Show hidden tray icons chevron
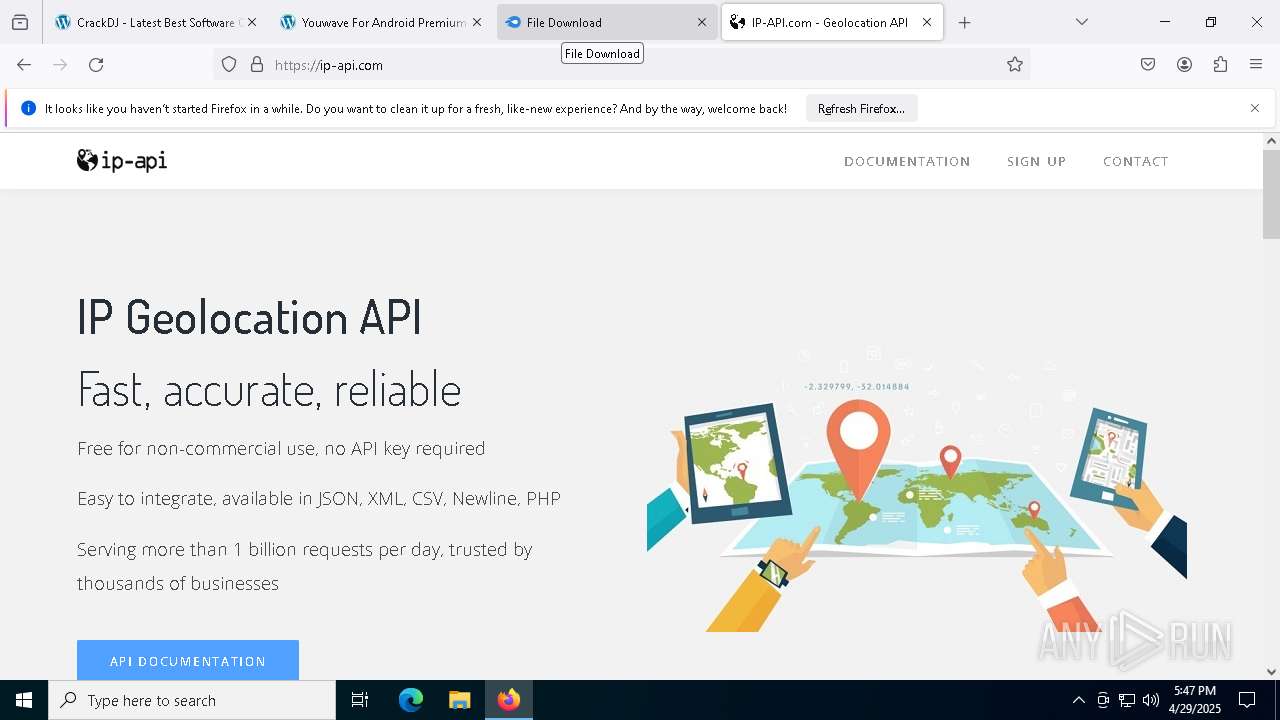The width and height of the screenshot is (1280, 720). tap(1078, 700)
